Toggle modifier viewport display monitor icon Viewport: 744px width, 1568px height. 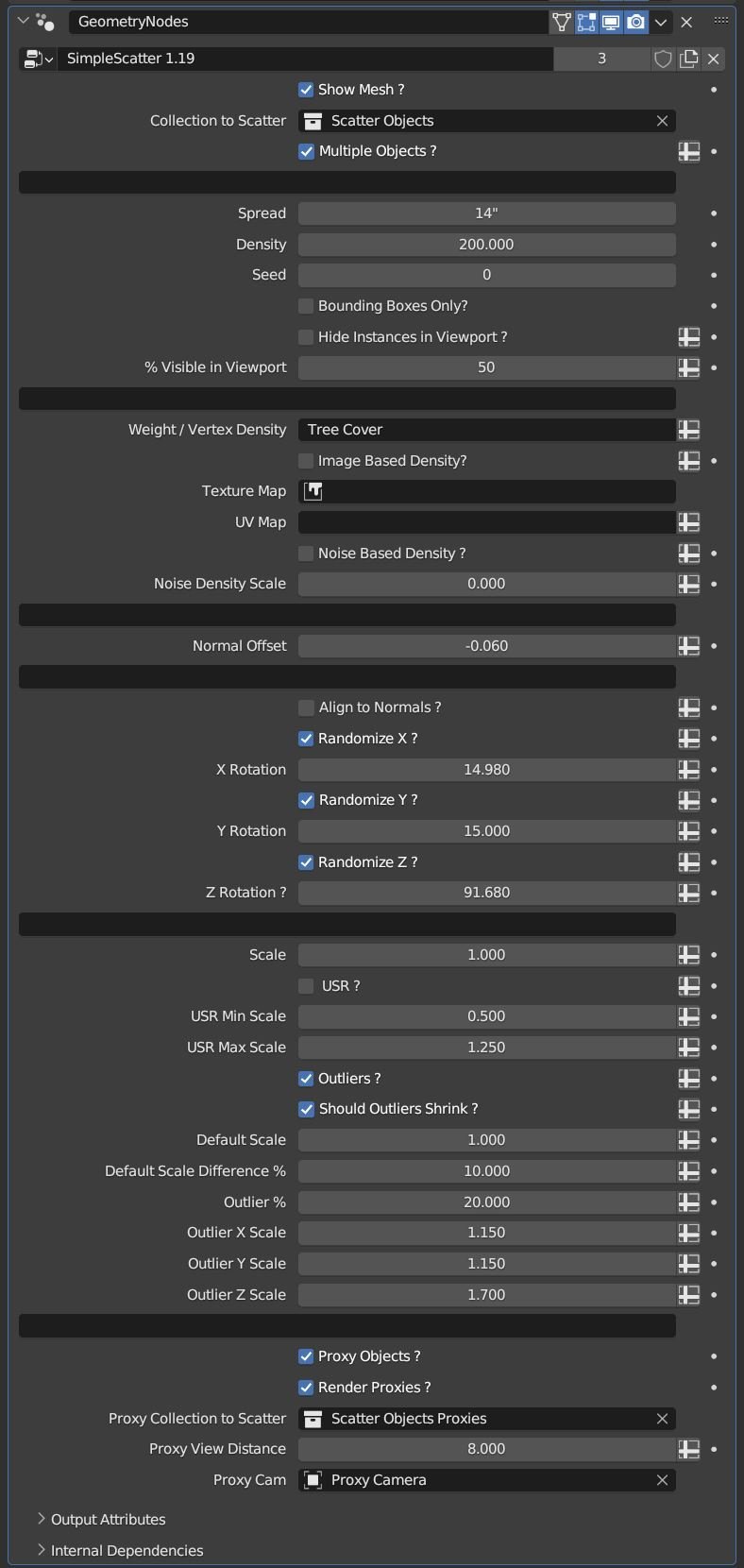tap(611, 21)
